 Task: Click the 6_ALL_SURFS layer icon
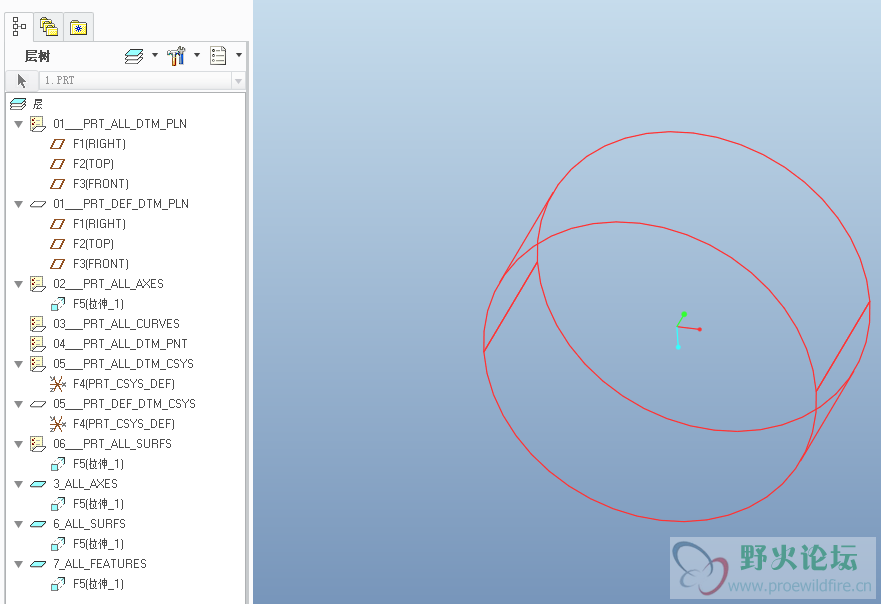(38, 524)
